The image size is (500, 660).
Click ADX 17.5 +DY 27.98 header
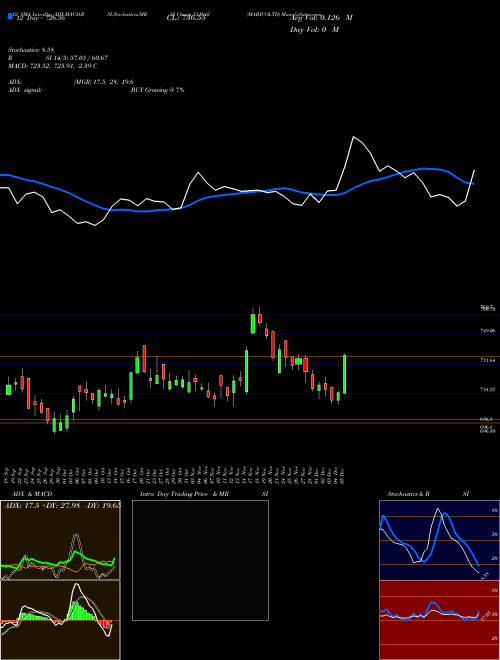(62, 505)
